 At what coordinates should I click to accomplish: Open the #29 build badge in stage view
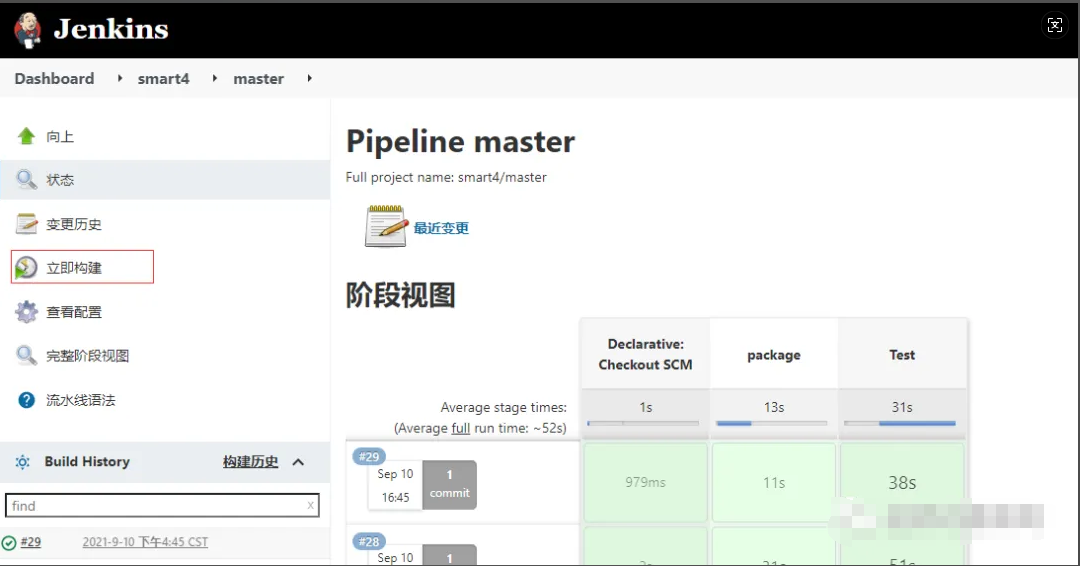pyautogui.click(x=369, y=457)
